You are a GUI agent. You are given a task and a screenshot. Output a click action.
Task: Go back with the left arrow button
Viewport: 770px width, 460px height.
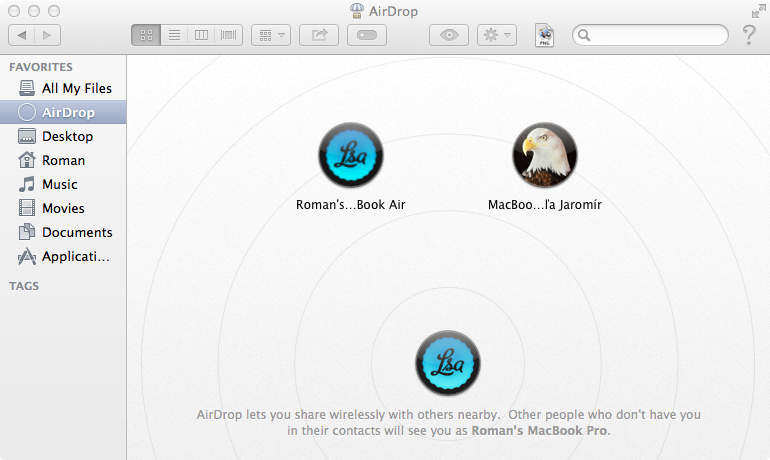(x=22, y=35)
